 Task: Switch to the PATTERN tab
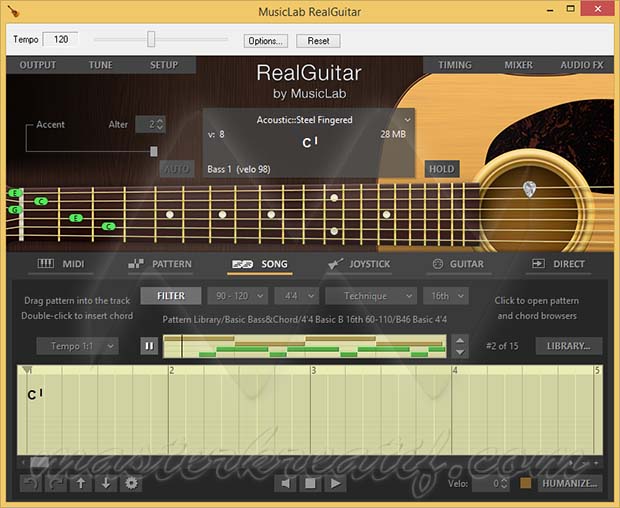(x=160, y=264)
